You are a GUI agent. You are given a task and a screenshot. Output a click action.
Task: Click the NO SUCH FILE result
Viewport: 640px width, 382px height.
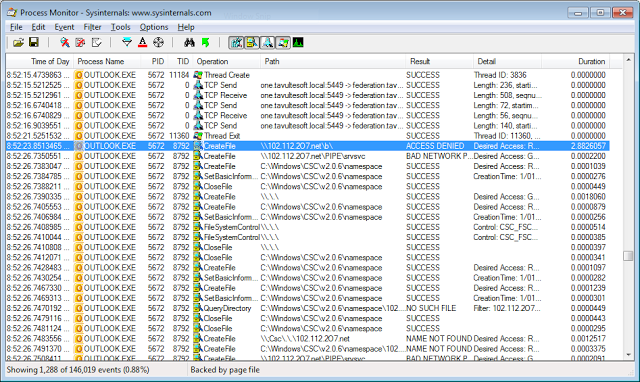pyautogui.click(x=431, y=308)
